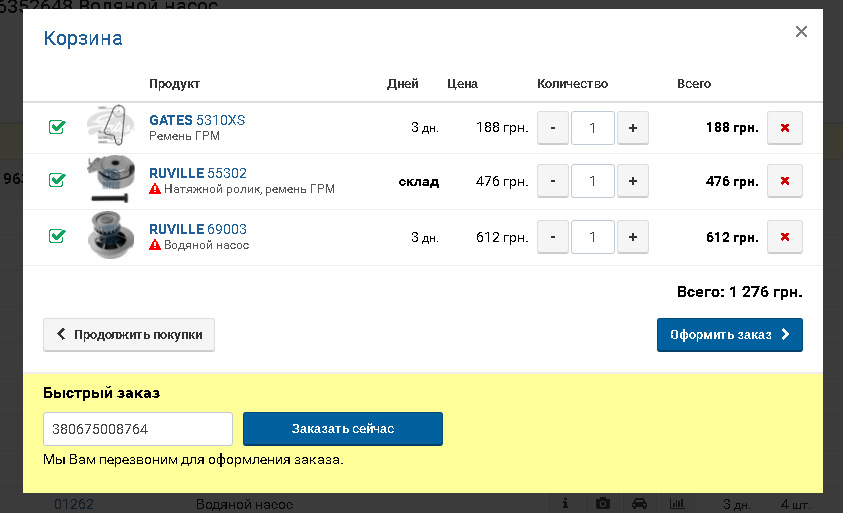Image resolution: width=843 pixels, height=513 pixels.
Task: Click warning icon beside Натяжной ролик
Action: coord(155,189)
